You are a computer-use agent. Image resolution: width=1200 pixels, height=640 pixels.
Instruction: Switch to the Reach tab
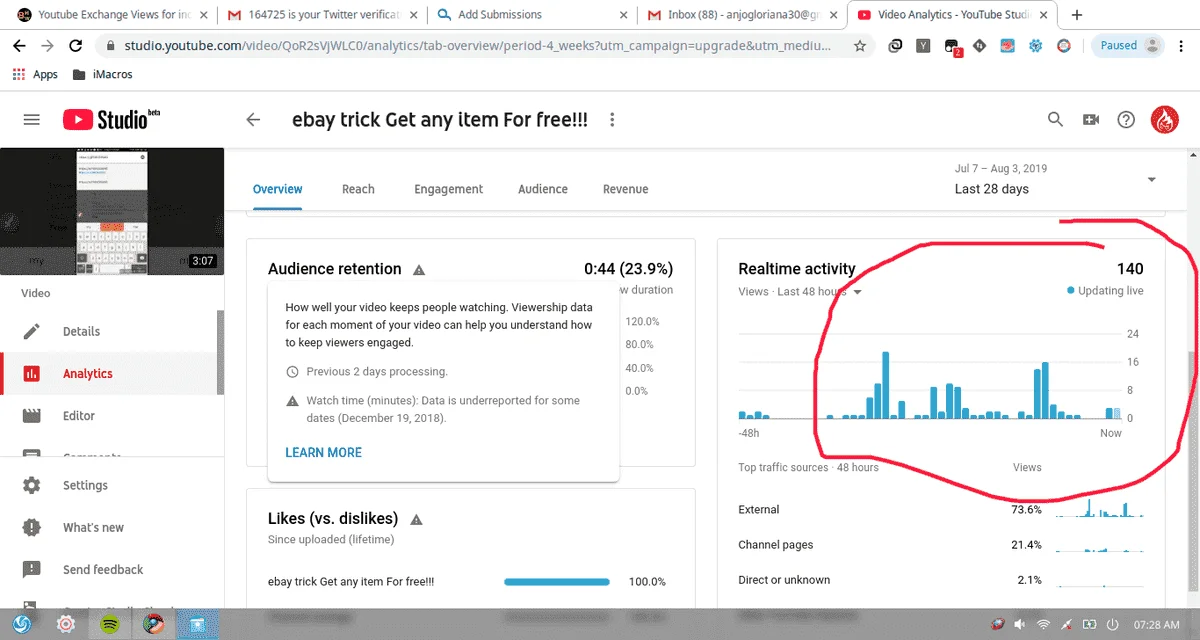[358, 189]
